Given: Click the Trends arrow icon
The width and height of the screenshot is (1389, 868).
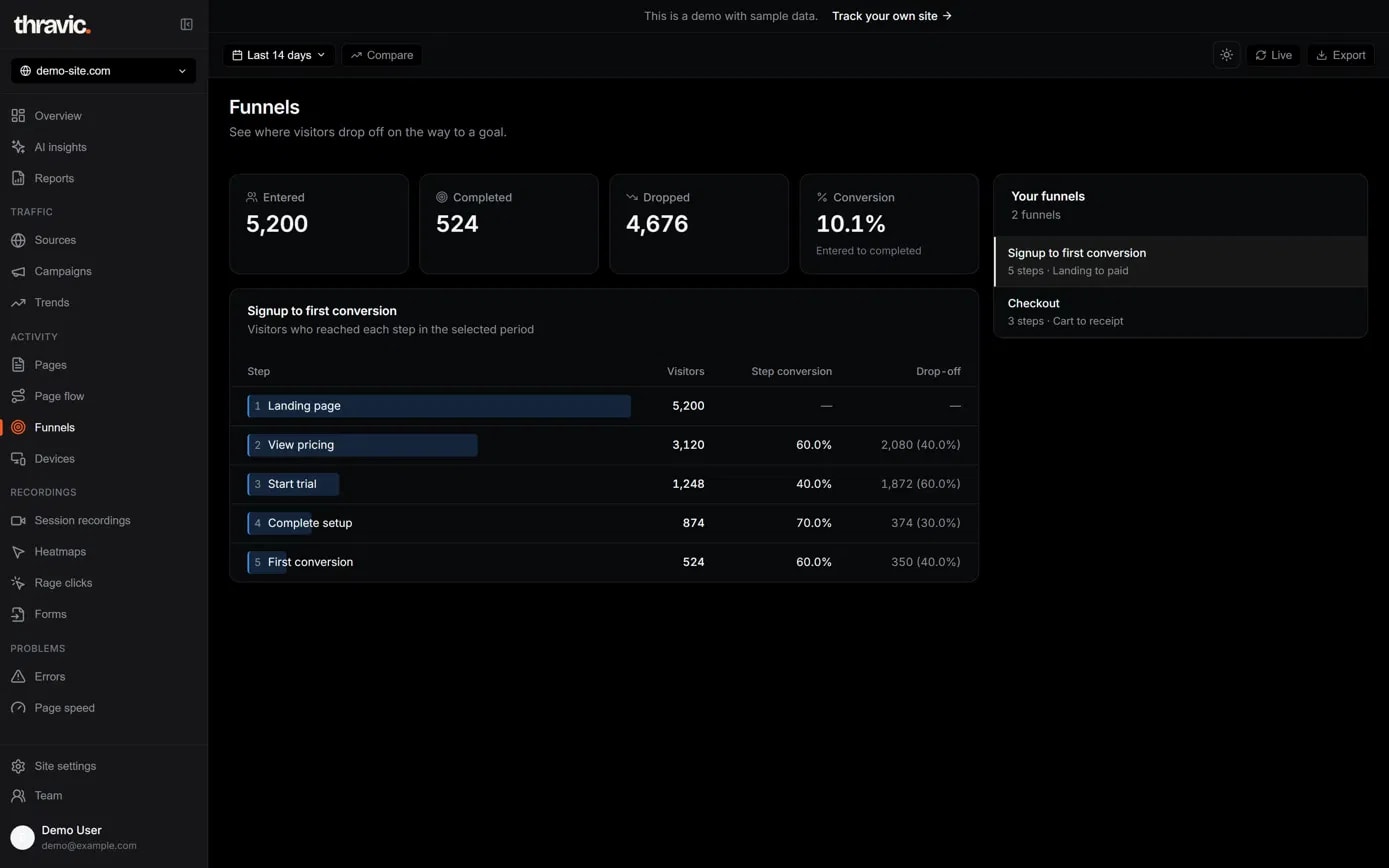Looking at the screenshot, I should point(18,302).
